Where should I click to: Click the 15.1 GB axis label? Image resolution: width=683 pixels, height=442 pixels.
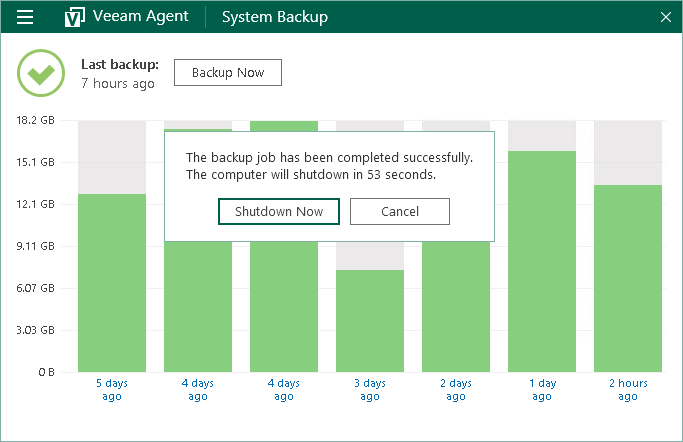35,162
